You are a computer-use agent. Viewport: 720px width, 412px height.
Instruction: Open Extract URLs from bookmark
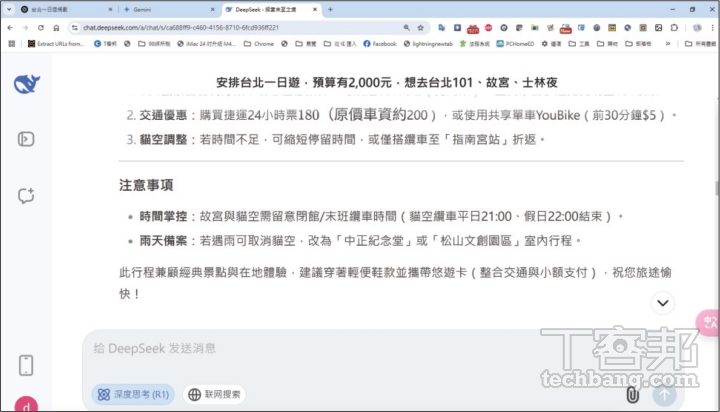pyautogui.click(x=56, y=44)
